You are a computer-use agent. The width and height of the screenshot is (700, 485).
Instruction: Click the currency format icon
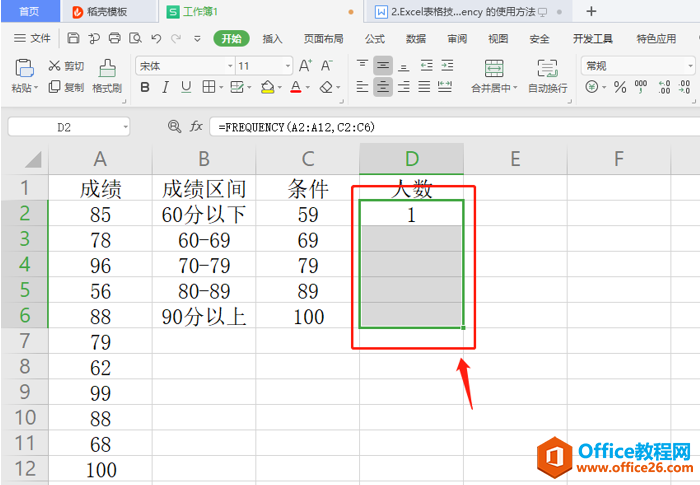coord(592,87)
